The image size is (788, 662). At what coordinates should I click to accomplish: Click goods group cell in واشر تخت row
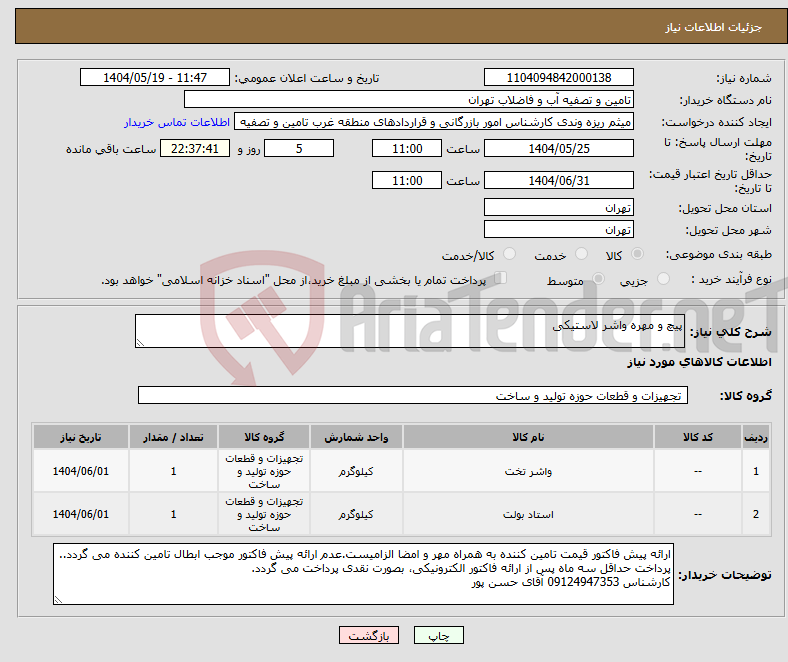(x=264, y=471)
